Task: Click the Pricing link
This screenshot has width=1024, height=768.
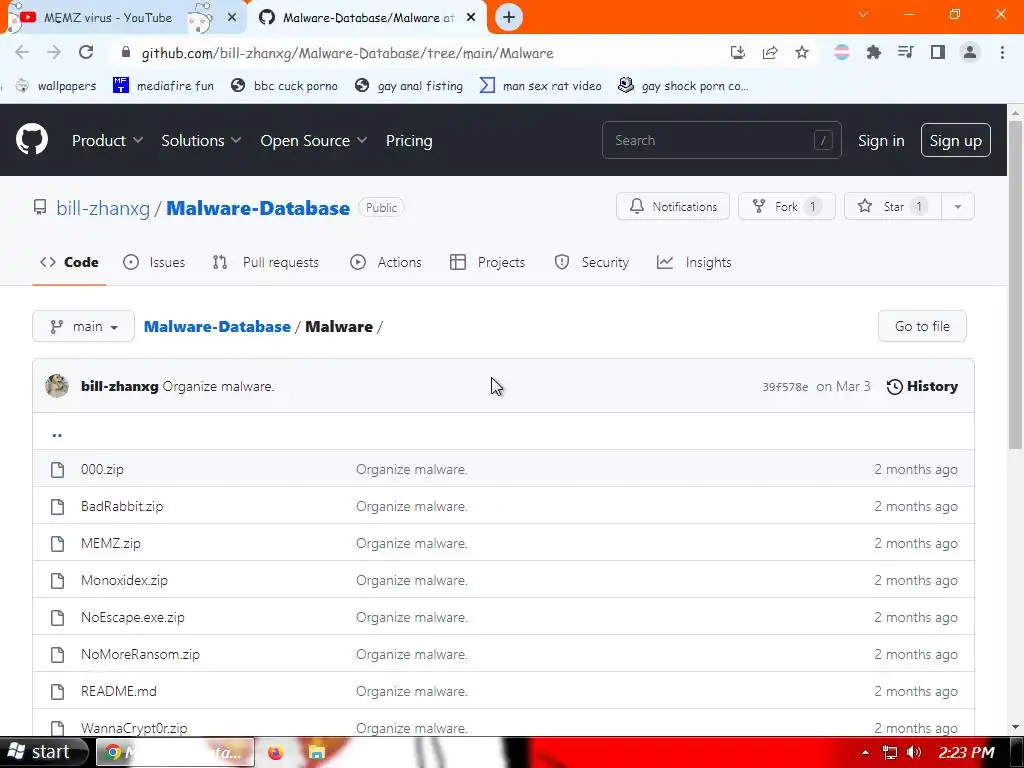Action: click(409, 140)
